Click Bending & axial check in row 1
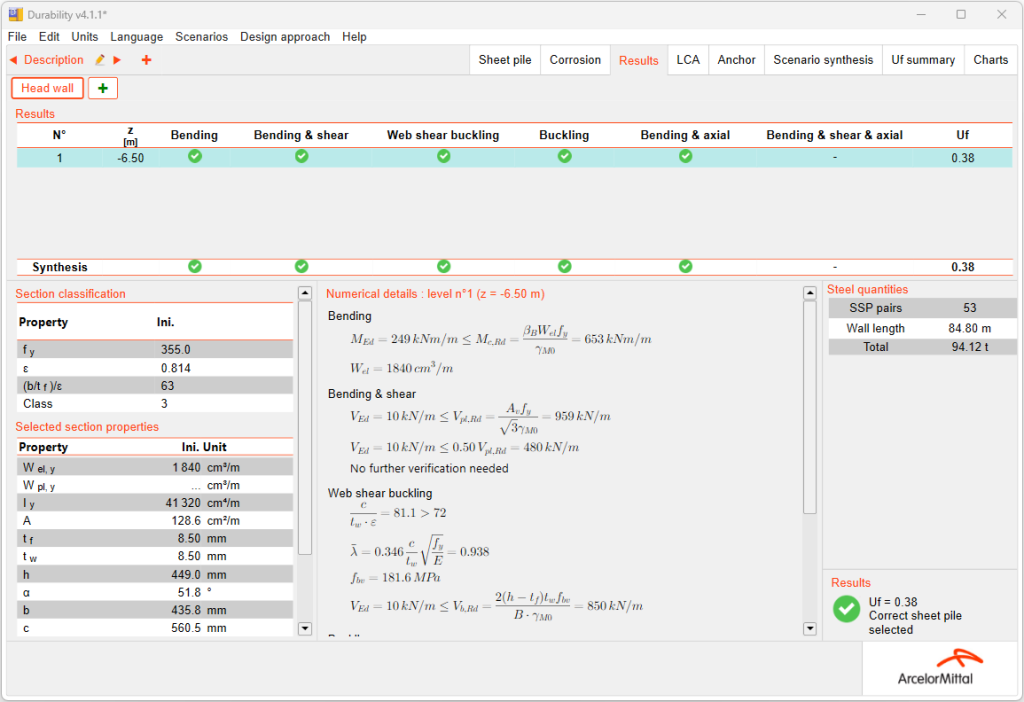 click(x=685, y=156)
